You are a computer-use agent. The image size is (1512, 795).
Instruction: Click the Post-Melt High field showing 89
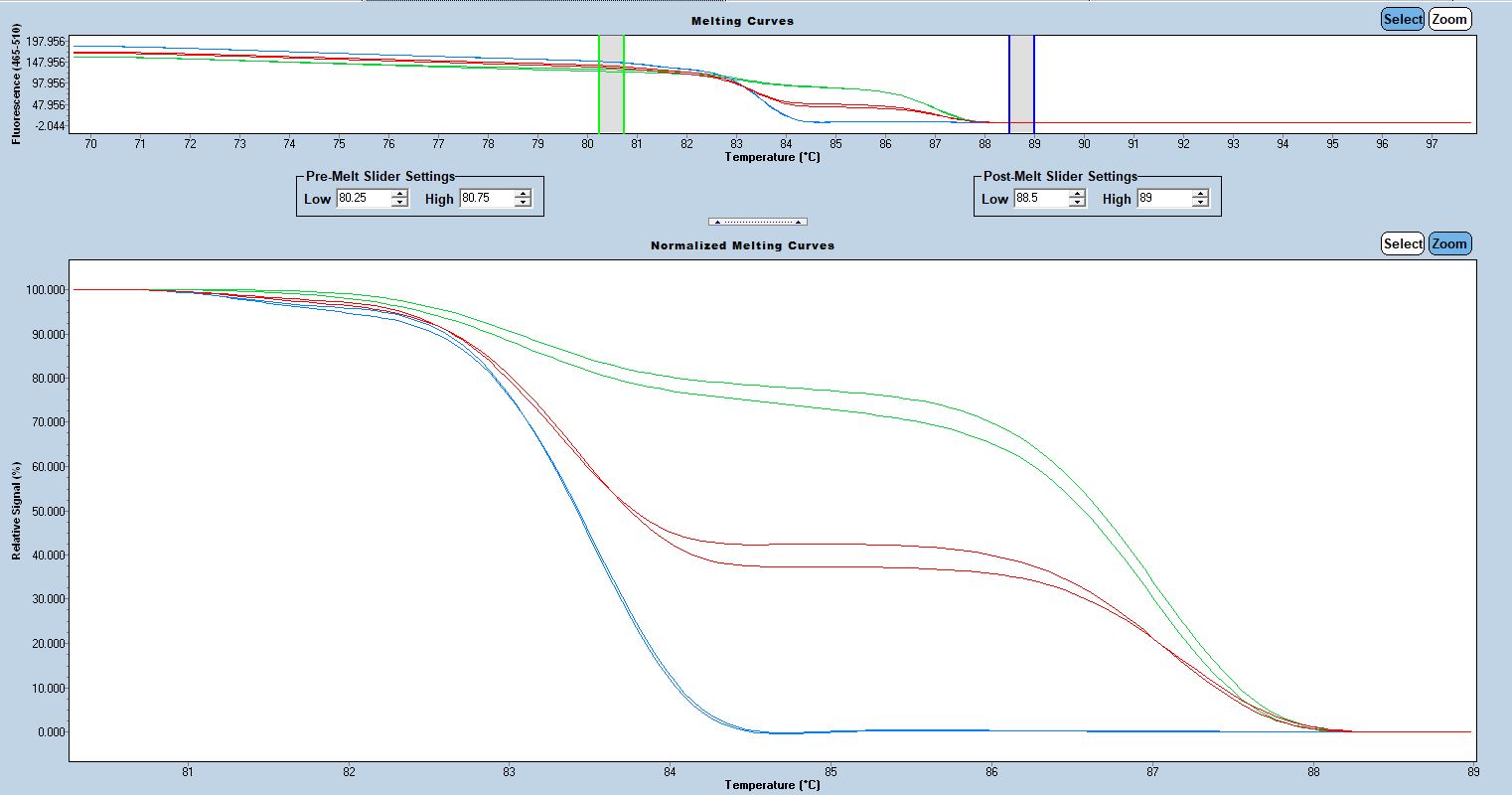pyautogui.click(x=1163, y=198)
